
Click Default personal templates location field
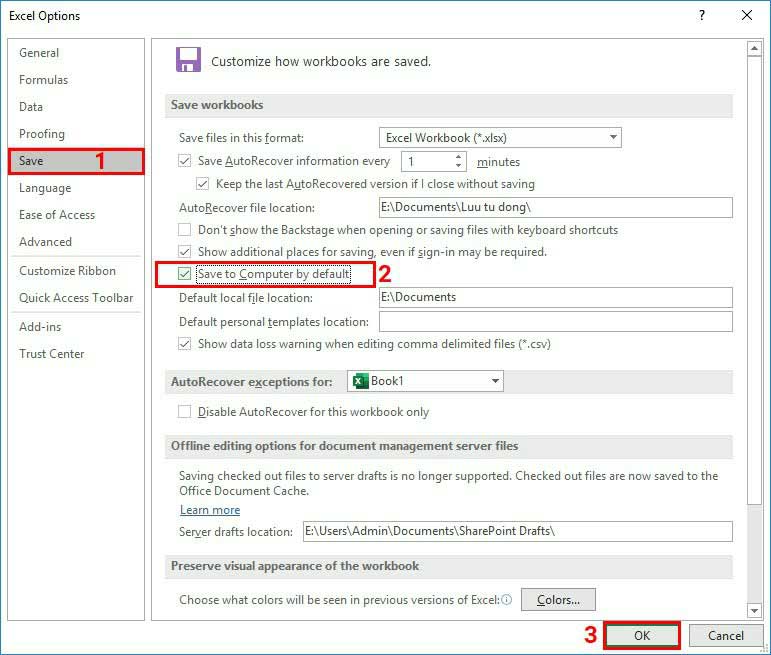coord(556,322)
